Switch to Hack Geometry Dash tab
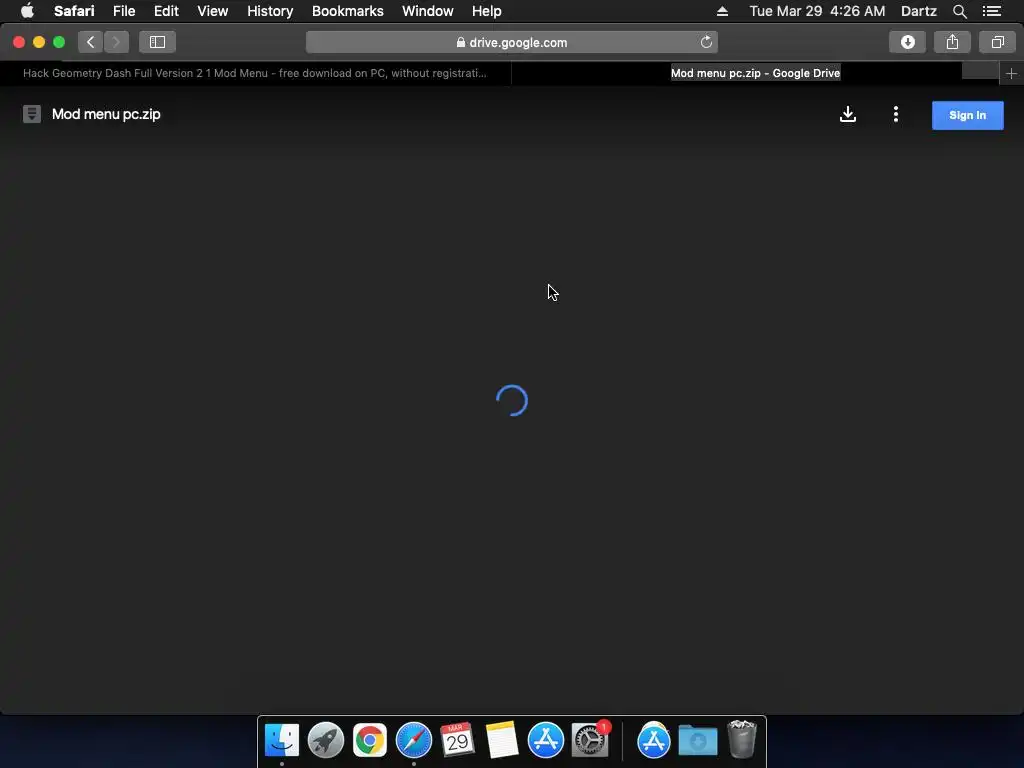Image resolution: width=1024 pixels, height=768 pixels. point(255,73)
